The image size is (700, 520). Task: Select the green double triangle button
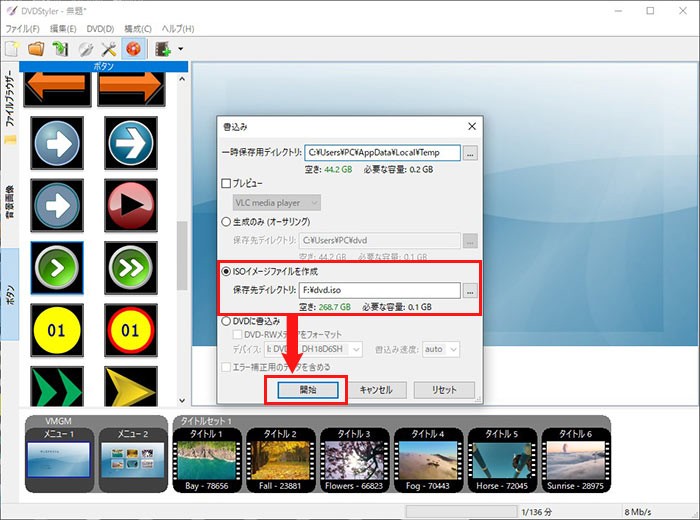57,387
